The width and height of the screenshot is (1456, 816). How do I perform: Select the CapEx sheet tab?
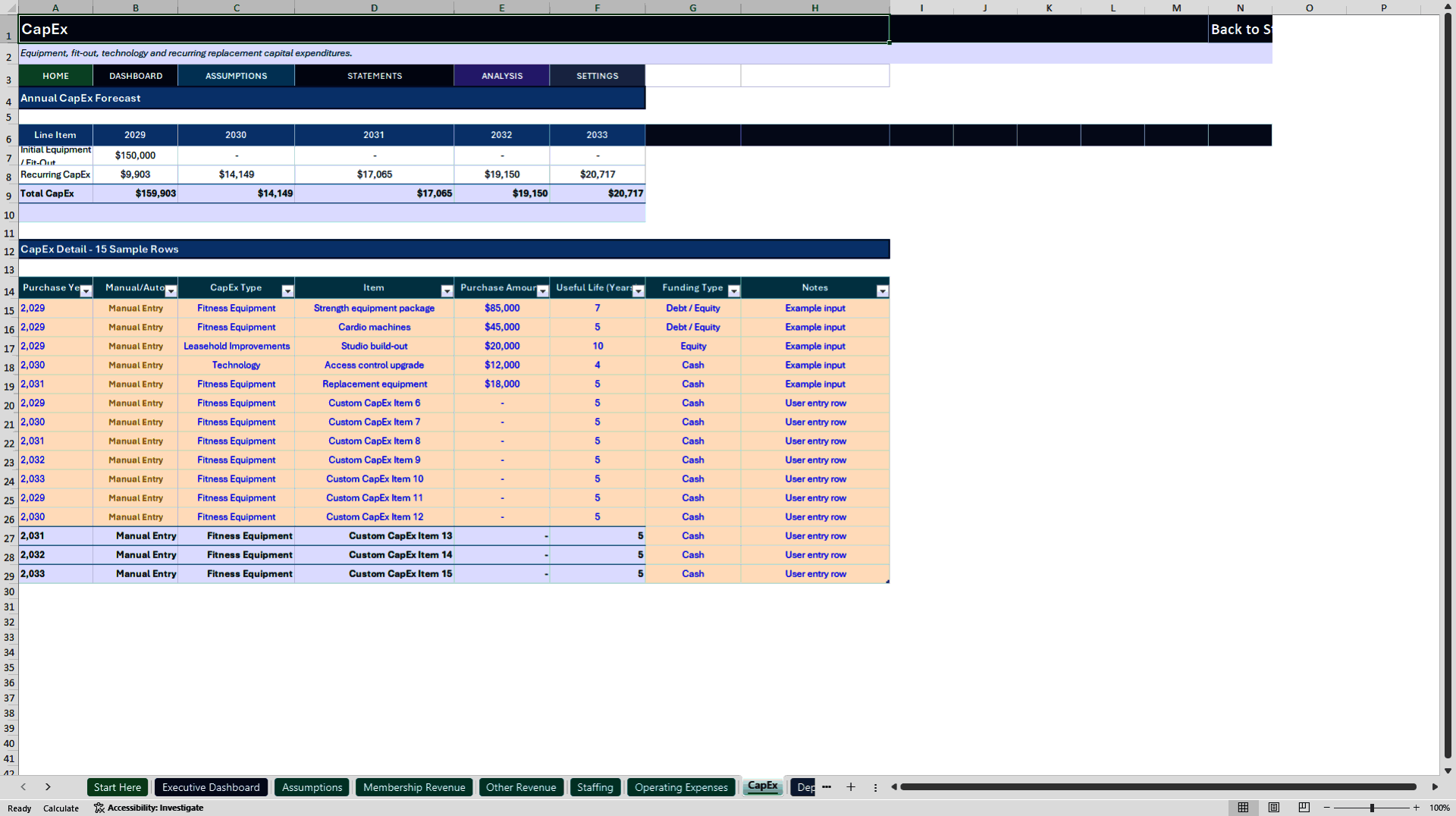point(762,786)
